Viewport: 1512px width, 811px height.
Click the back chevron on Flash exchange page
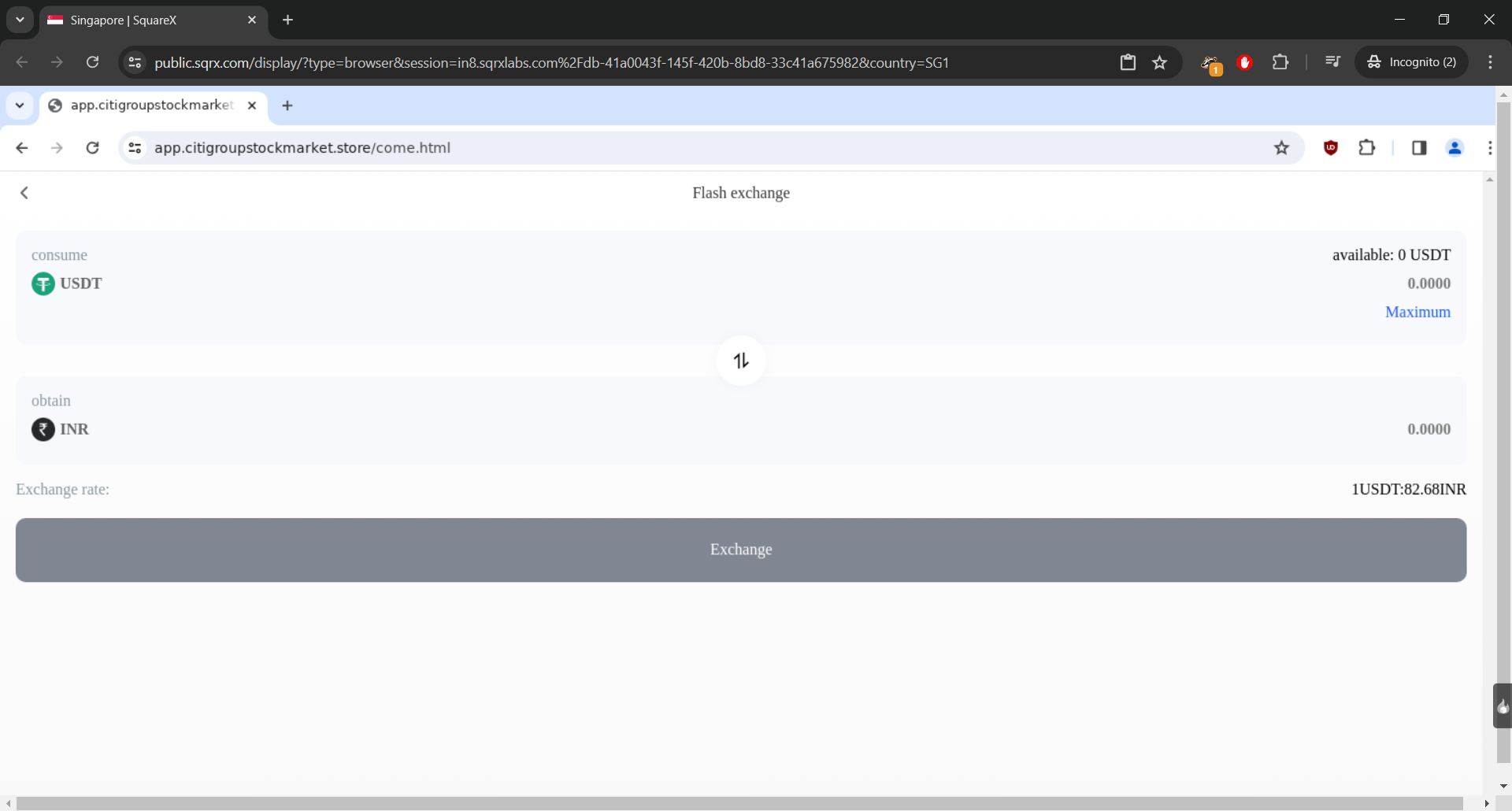(24, 193)
